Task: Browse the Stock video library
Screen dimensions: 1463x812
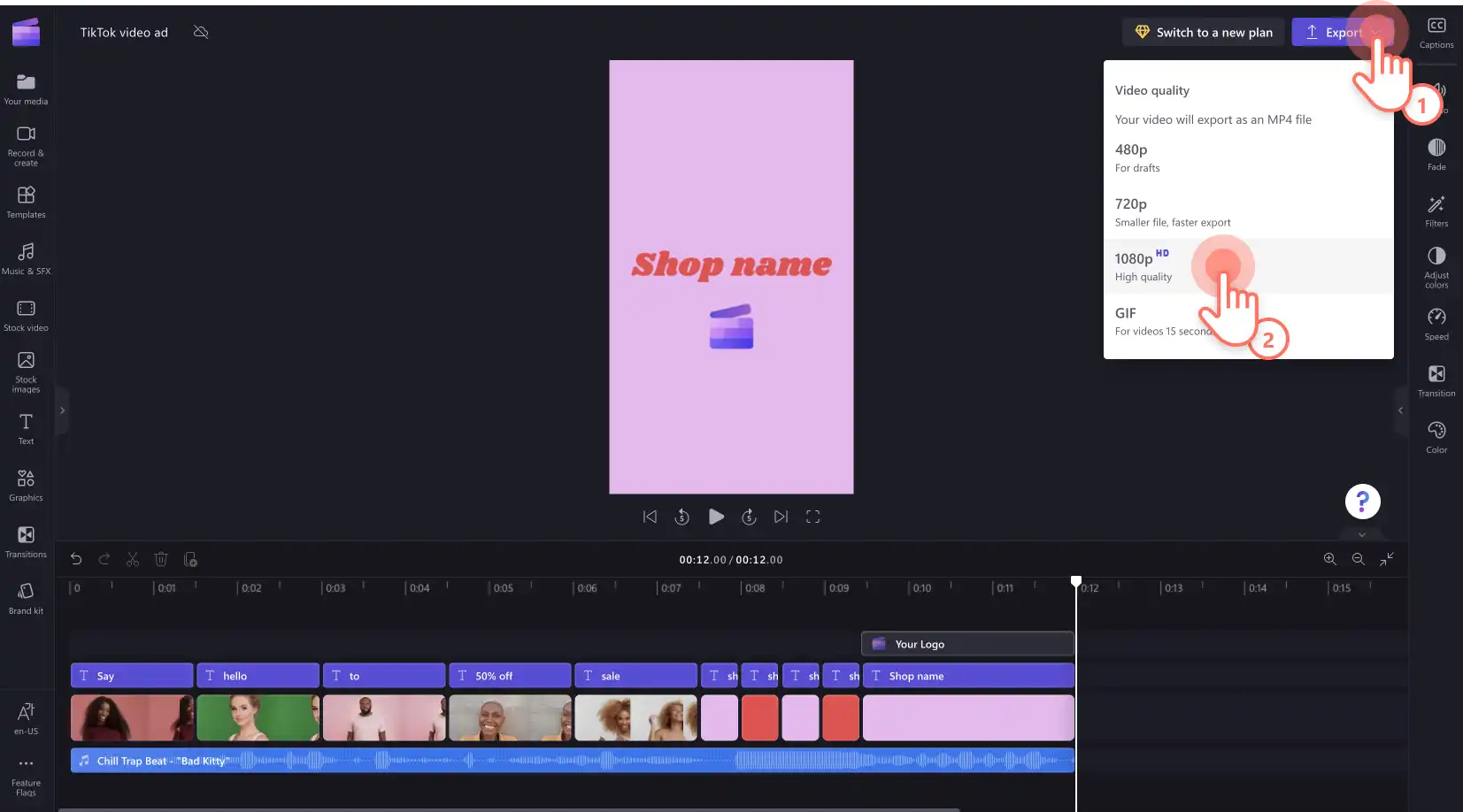Action: (26, 316)
